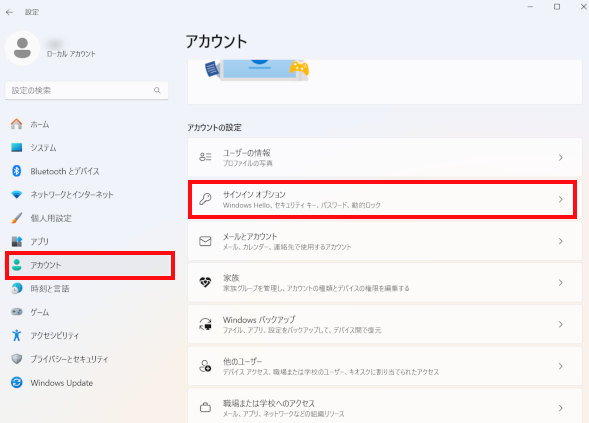This screenshot has width=589, height=423.
Task: Open サインイン オプション via its chevron
Action: (560, 199)
